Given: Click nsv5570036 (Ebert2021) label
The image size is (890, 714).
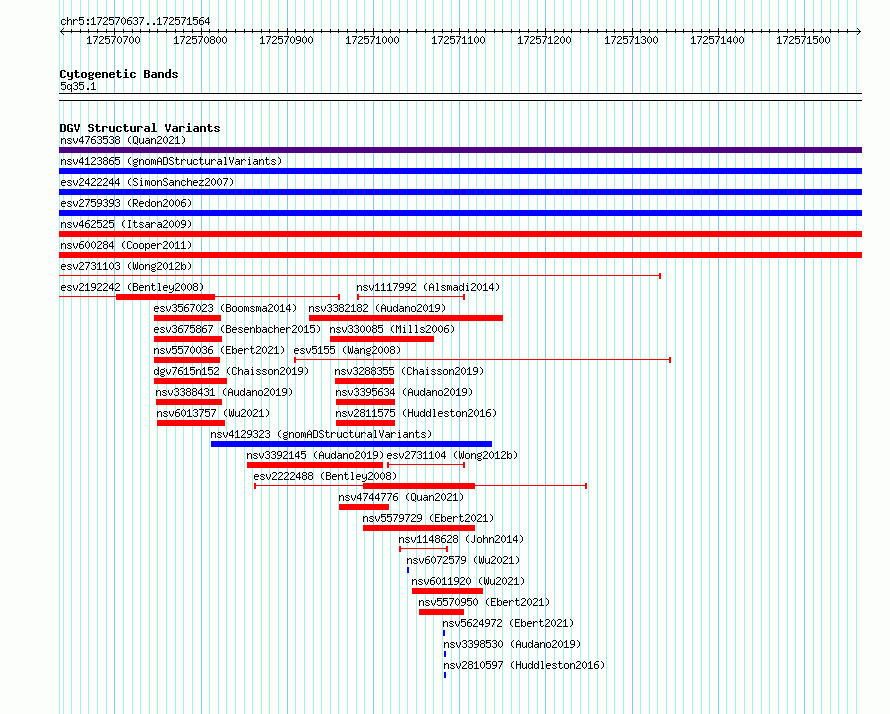Looking at the screenshot, I should tap(219, 350).
